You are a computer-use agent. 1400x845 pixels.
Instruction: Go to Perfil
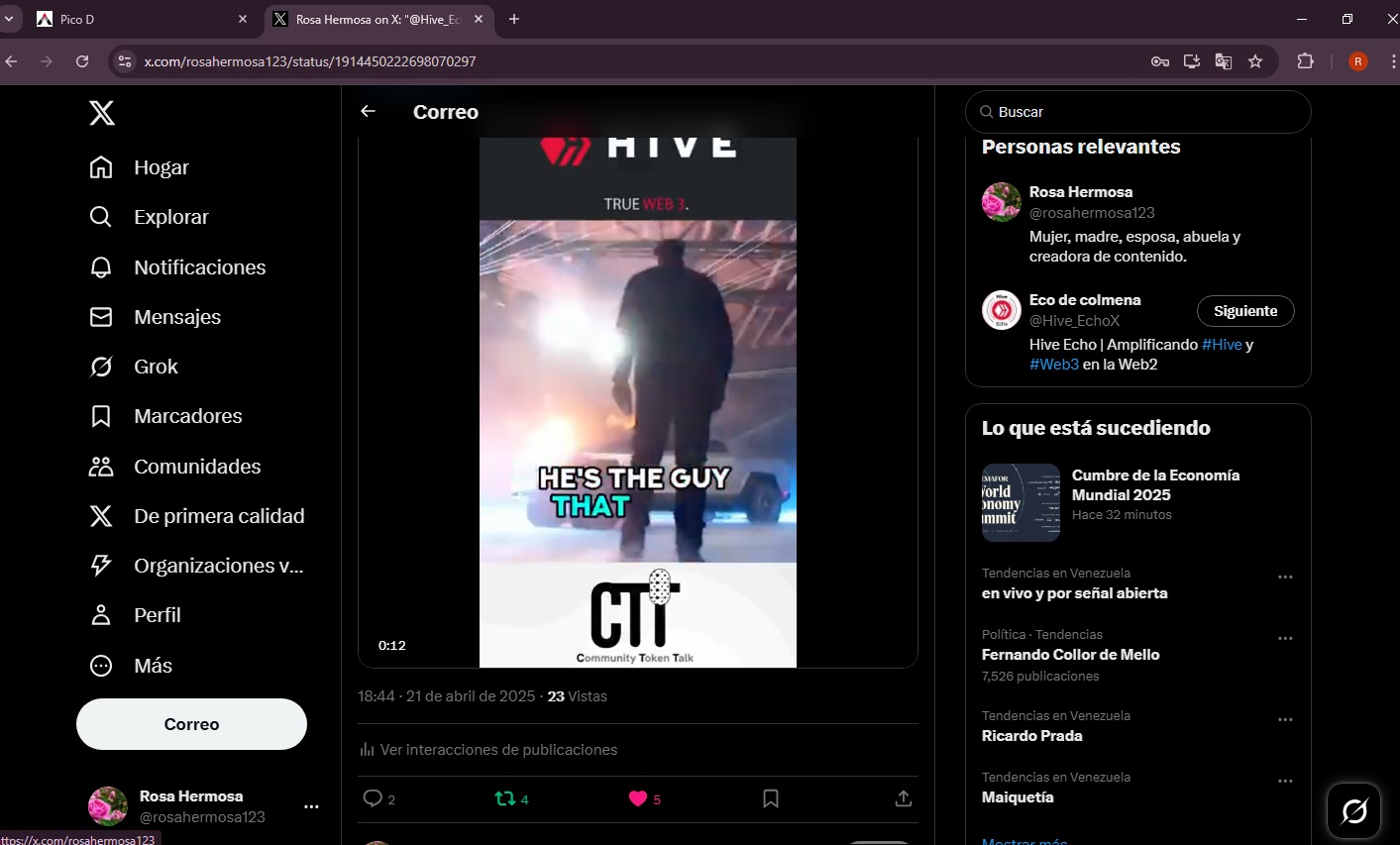click(x=136, y=615)
